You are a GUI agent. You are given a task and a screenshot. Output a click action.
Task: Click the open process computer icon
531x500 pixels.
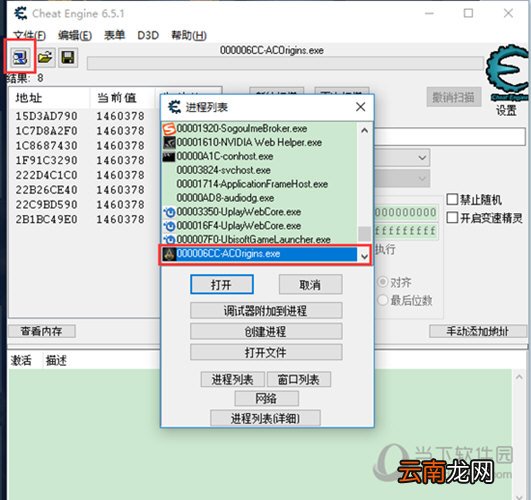[20, 57]
